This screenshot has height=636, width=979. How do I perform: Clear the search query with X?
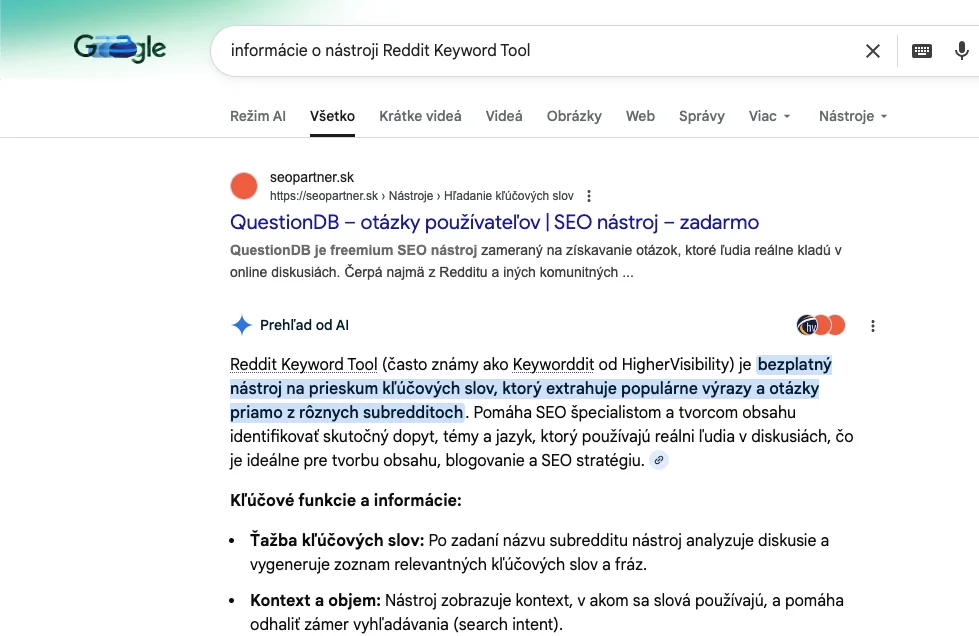[873, 51]
